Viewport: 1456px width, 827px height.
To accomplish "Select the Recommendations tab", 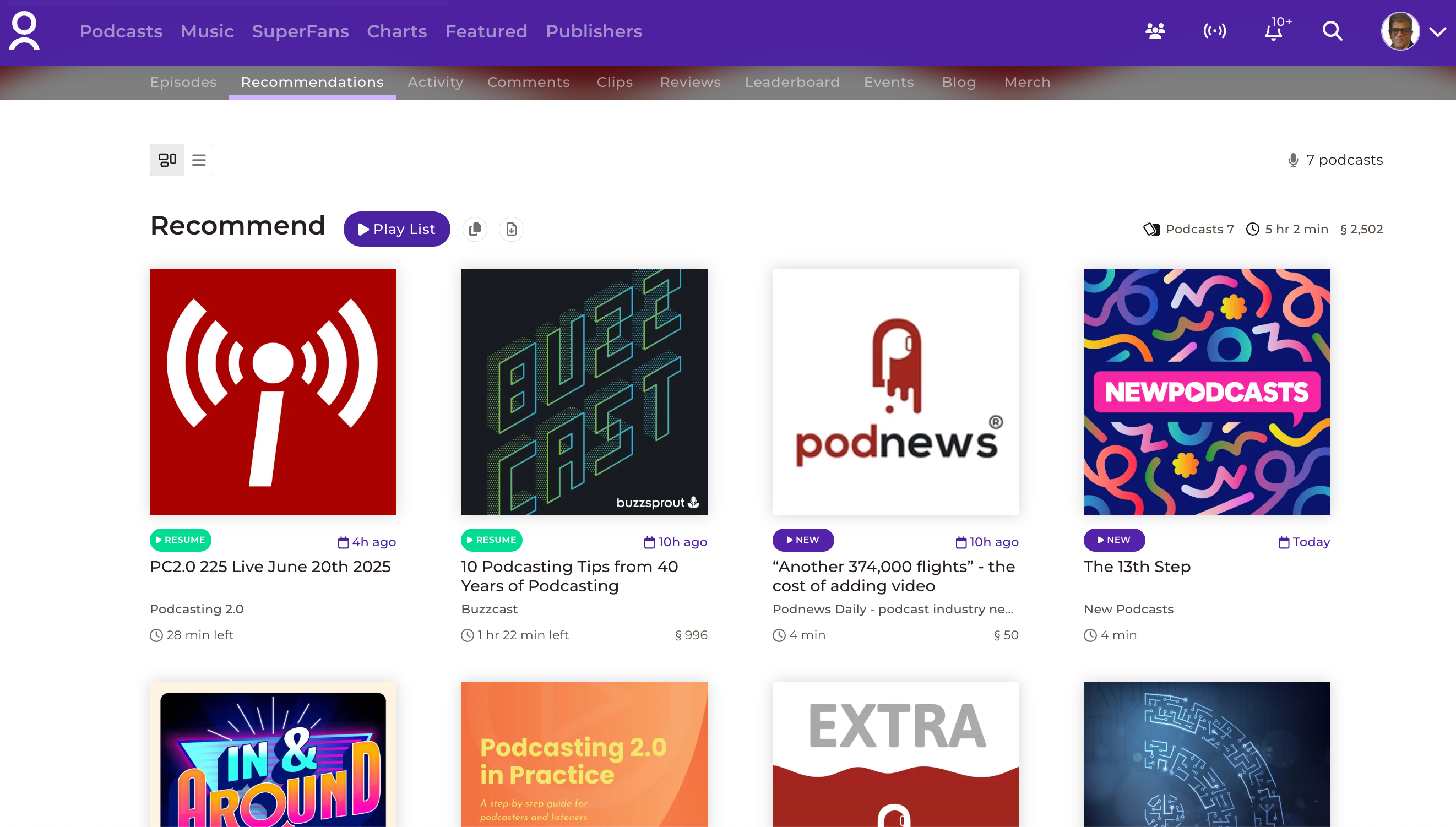I will click(x=312, y=83).
